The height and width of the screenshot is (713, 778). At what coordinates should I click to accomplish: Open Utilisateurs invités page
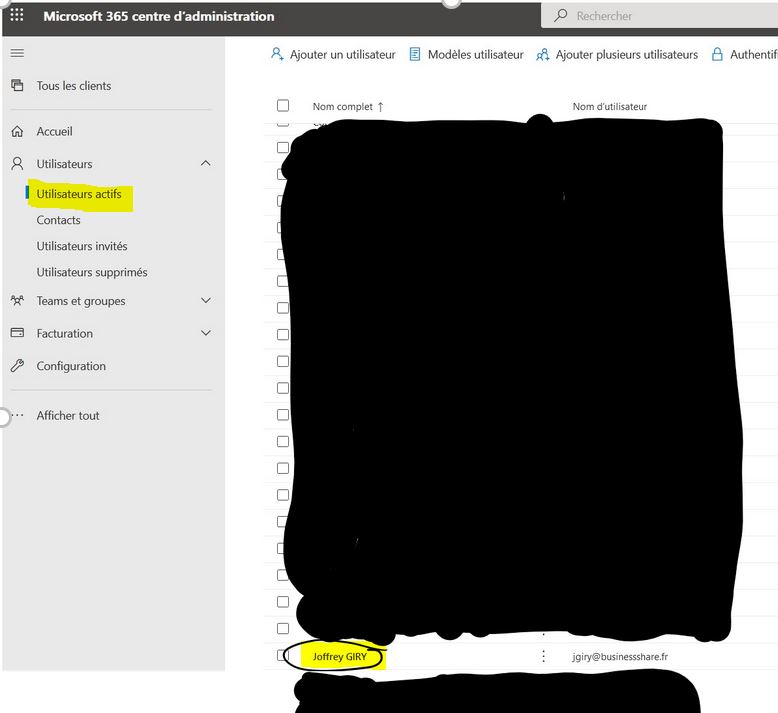tap(82, 246)
